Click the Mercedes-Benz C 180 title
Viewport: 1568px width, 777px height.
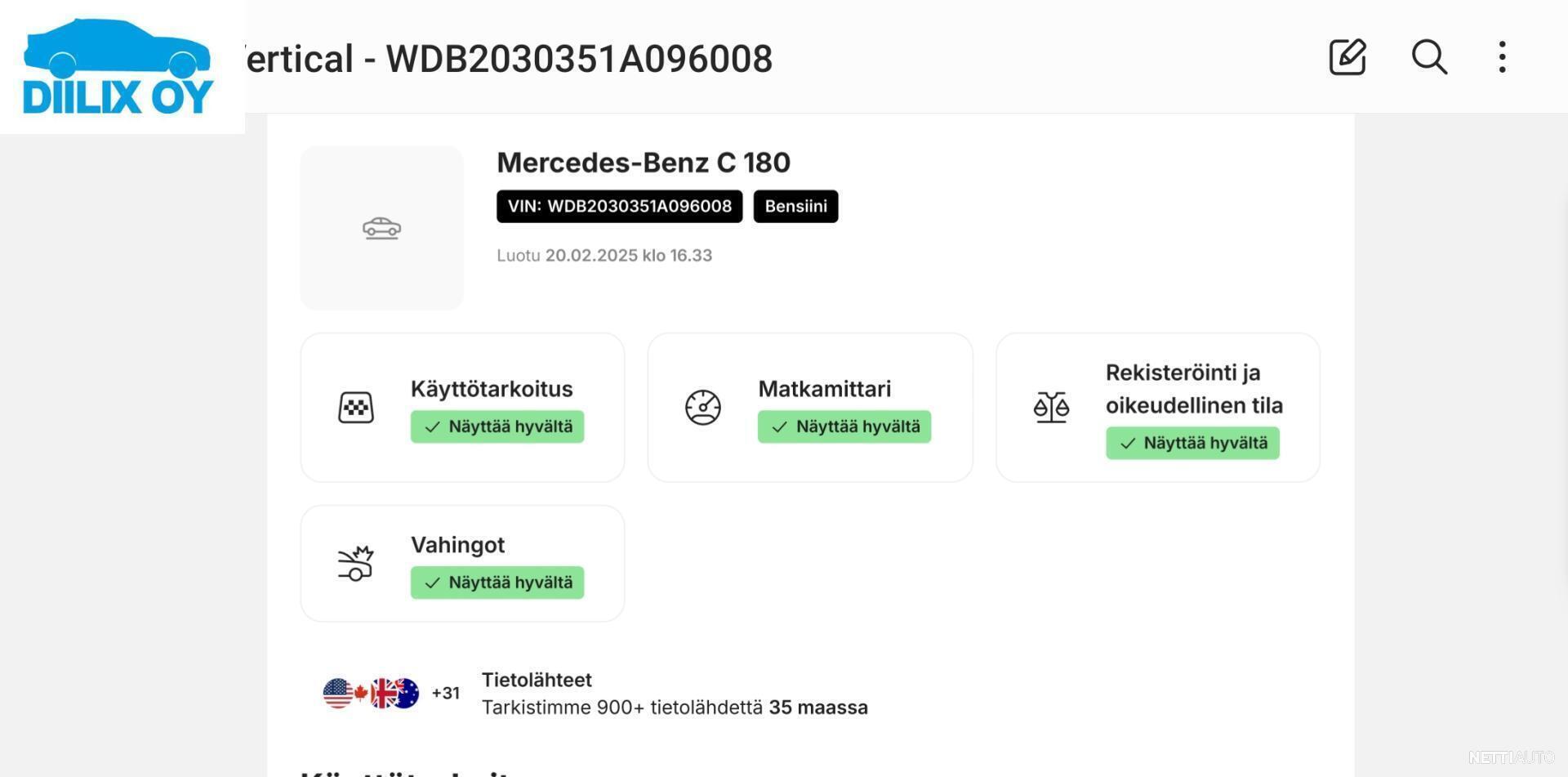(x=644, y=163)
